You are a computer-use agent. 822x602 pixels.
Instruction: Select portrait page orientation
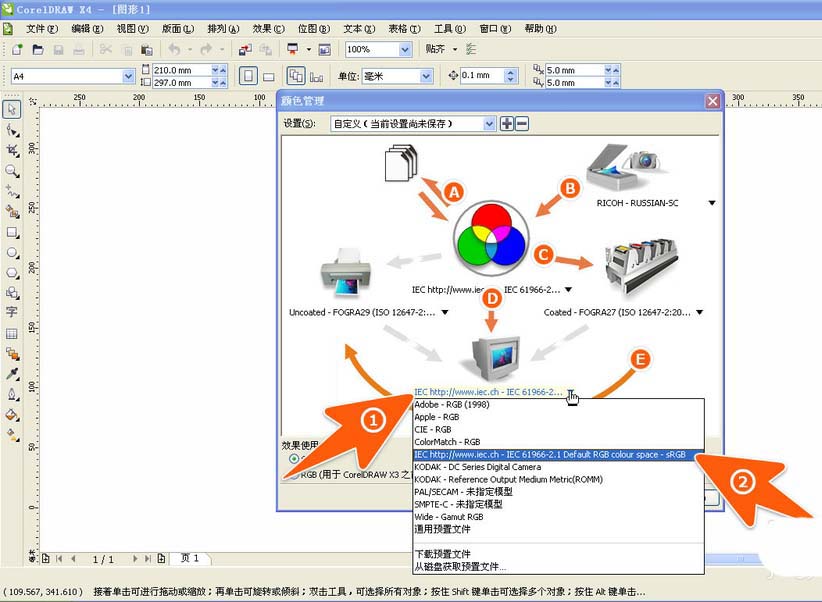248,76
